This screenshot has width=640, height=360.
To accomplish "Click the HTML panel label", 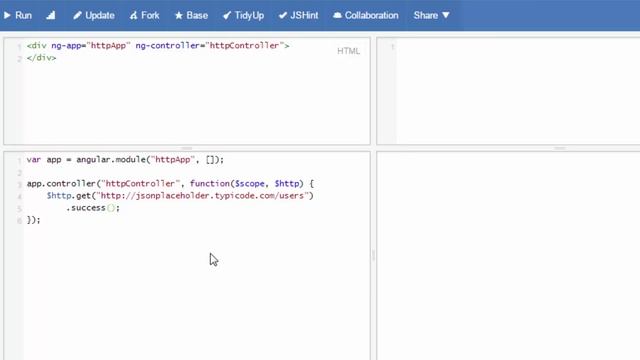I will coord(349,51).
